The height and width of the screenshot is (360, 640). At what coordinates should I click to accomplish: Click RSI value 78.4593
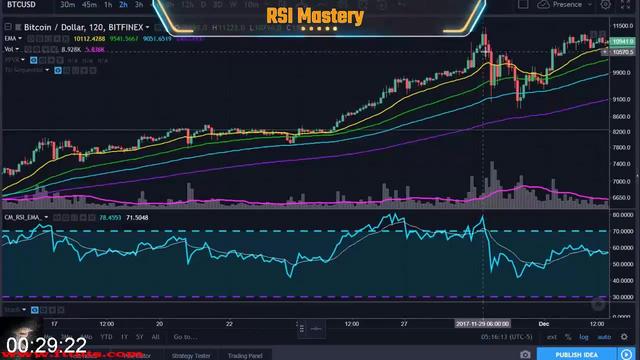110,218
